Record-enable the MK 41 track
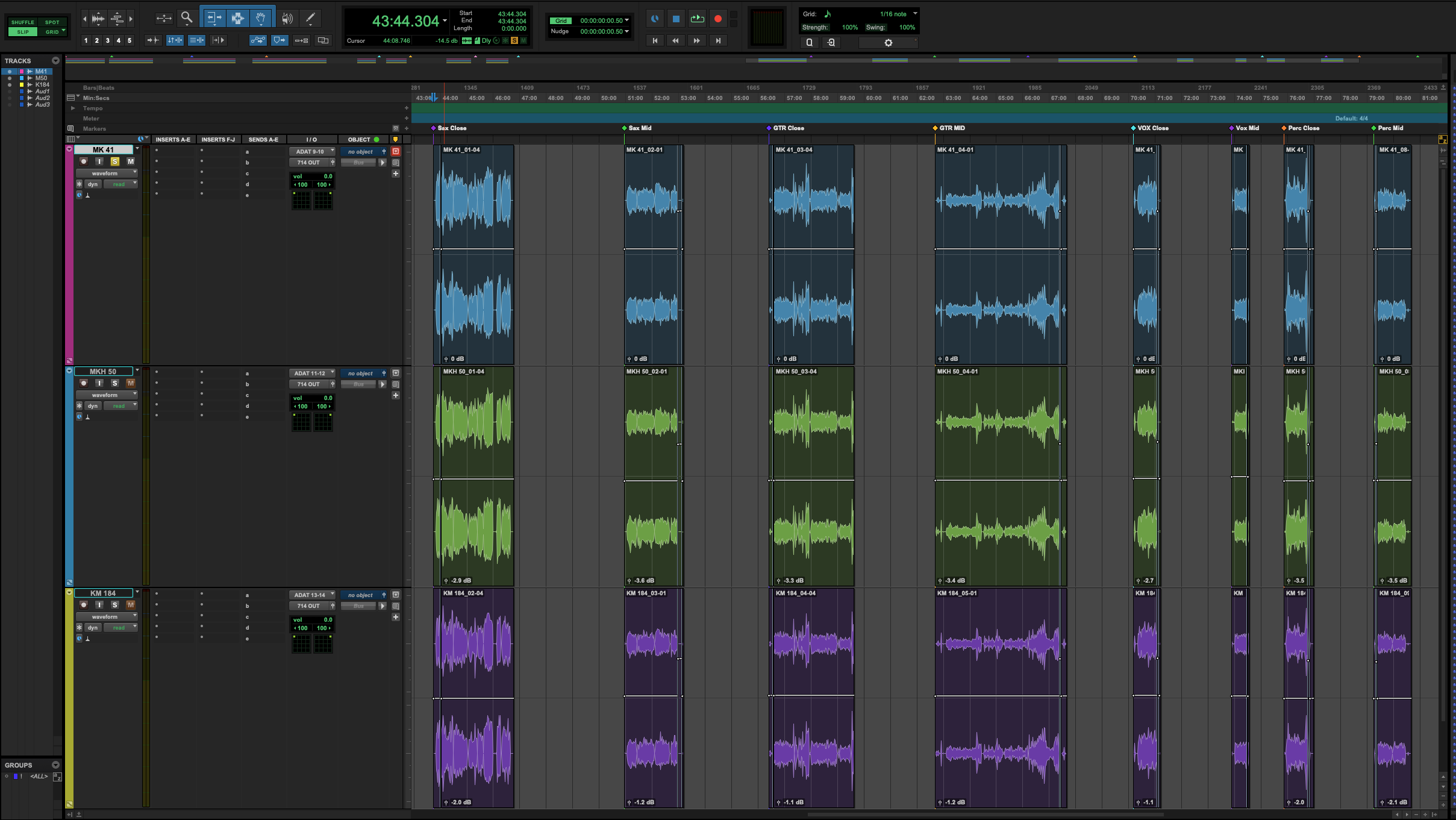1456x820 pixels. pos(84,161)
